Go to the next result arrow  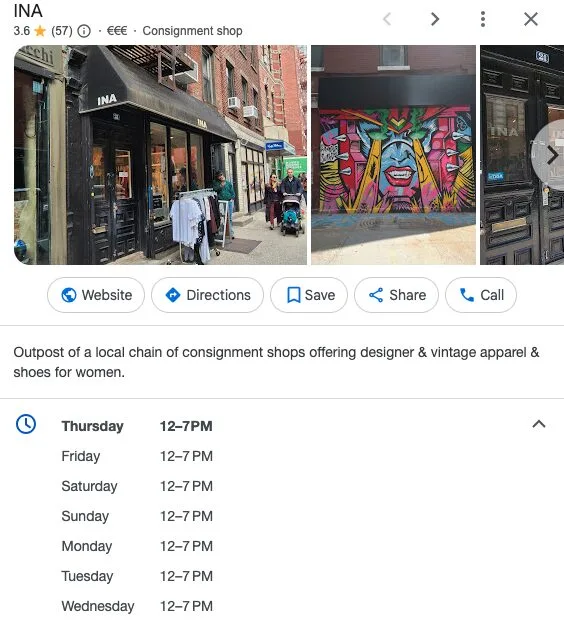tap(435, 19)
